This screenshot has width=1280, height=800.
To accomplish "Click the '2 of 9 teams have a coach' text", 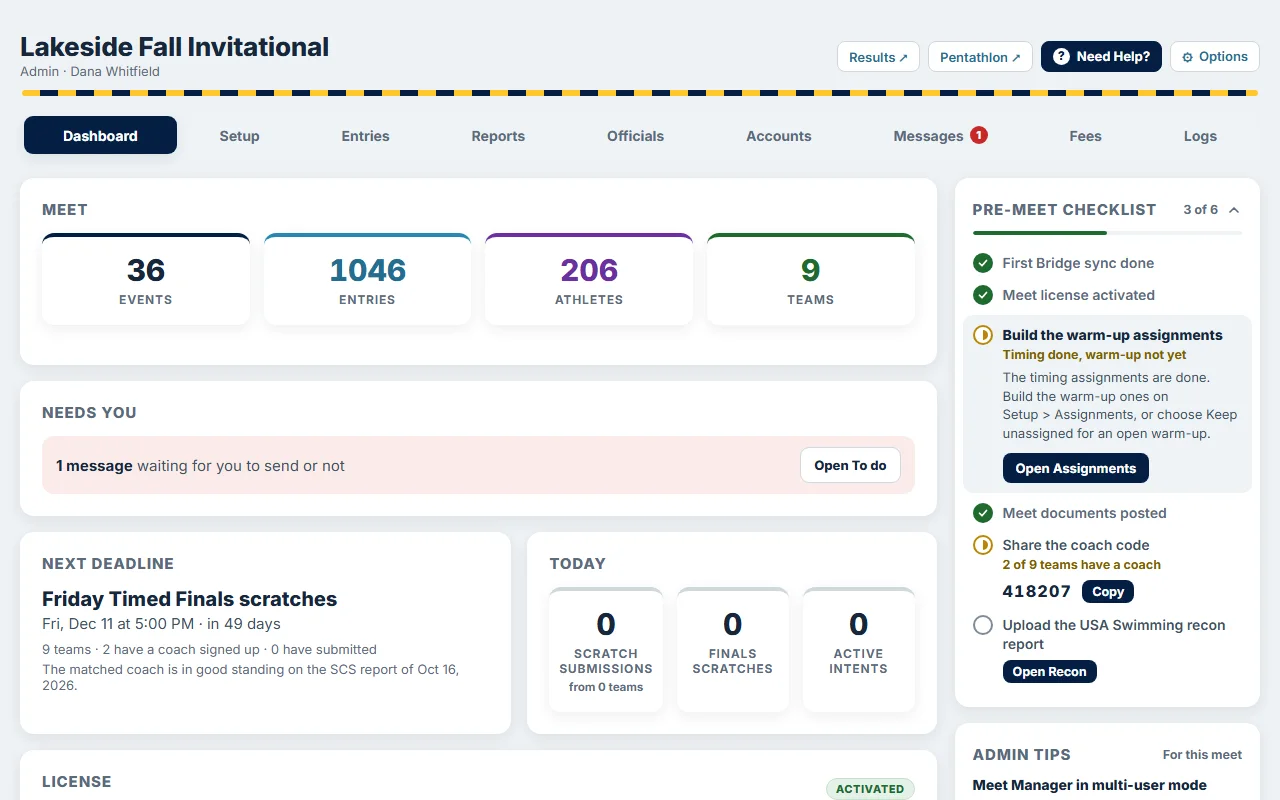I will [x=1082, y=565].
